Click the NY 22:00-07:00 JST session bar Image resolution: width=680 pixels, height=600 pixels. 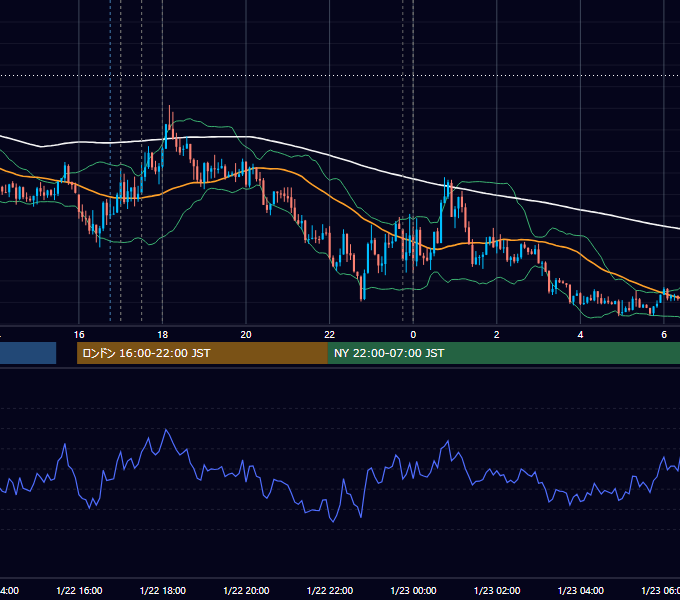503,353
